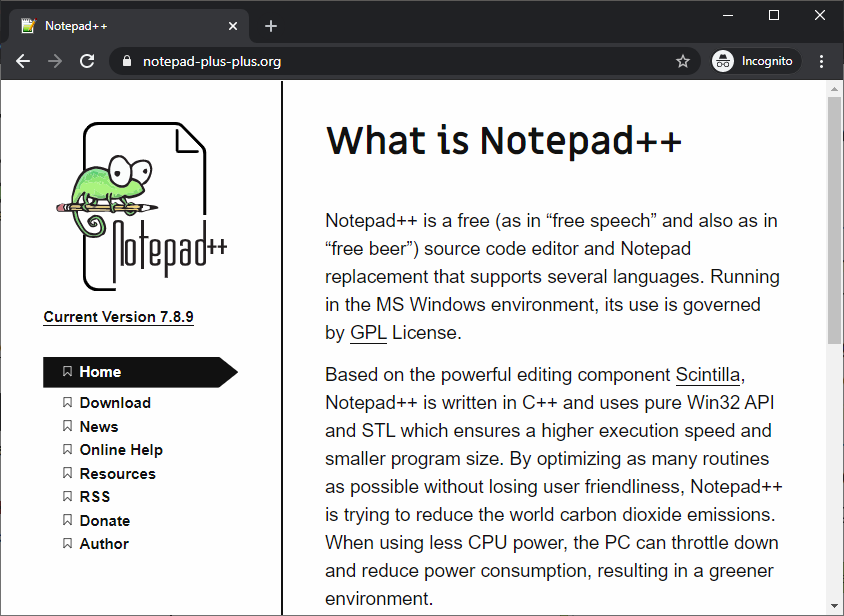The width and height of the screenshot is (844, 616).
Task: Bookmark this page with the star icon
Action: (x=683, y=61)
